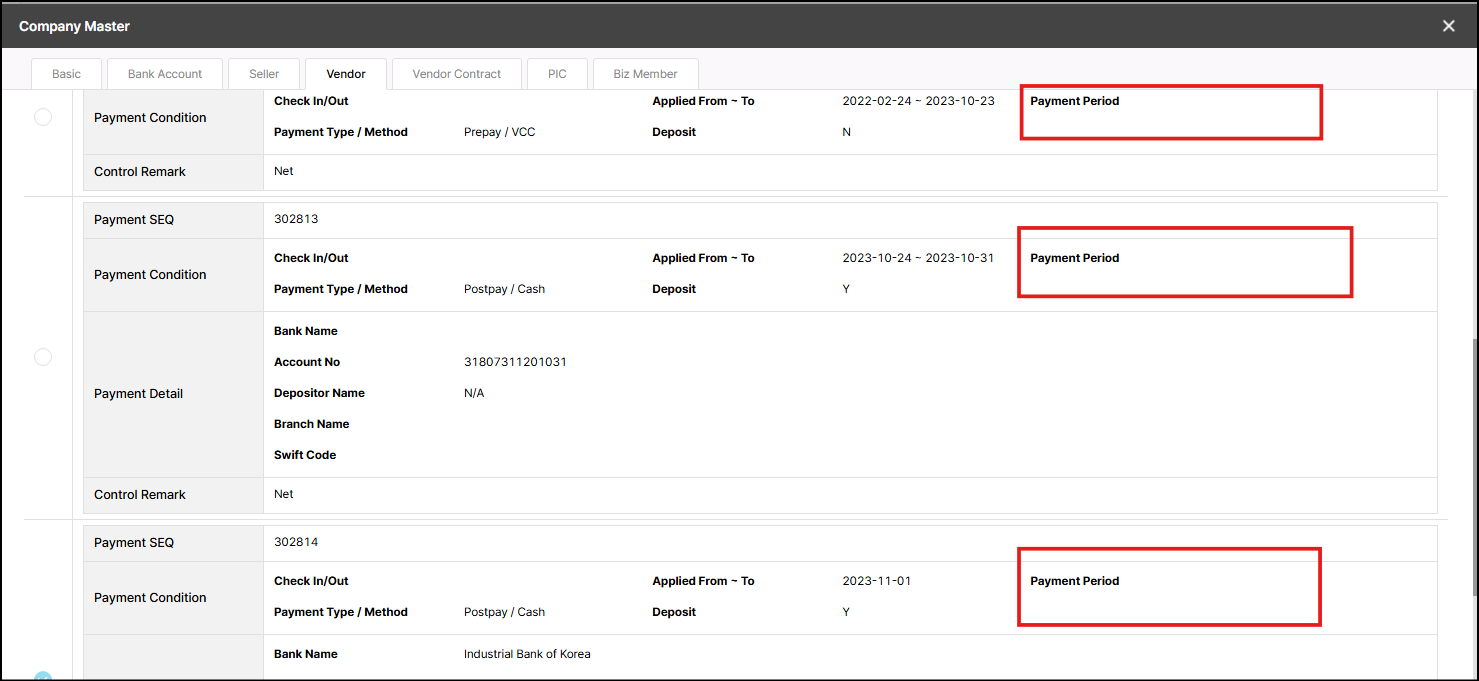This screenshot has height=681, width=1479.
Task: Switch to the Basic tab
Action: (67, 74)
